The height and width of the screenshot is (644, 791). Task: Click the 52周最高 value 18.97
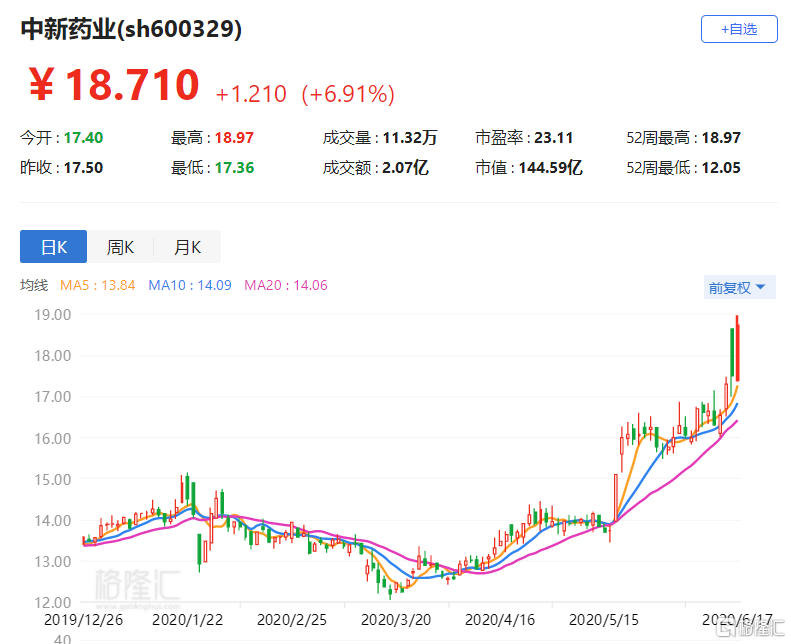tap(720, 138)
